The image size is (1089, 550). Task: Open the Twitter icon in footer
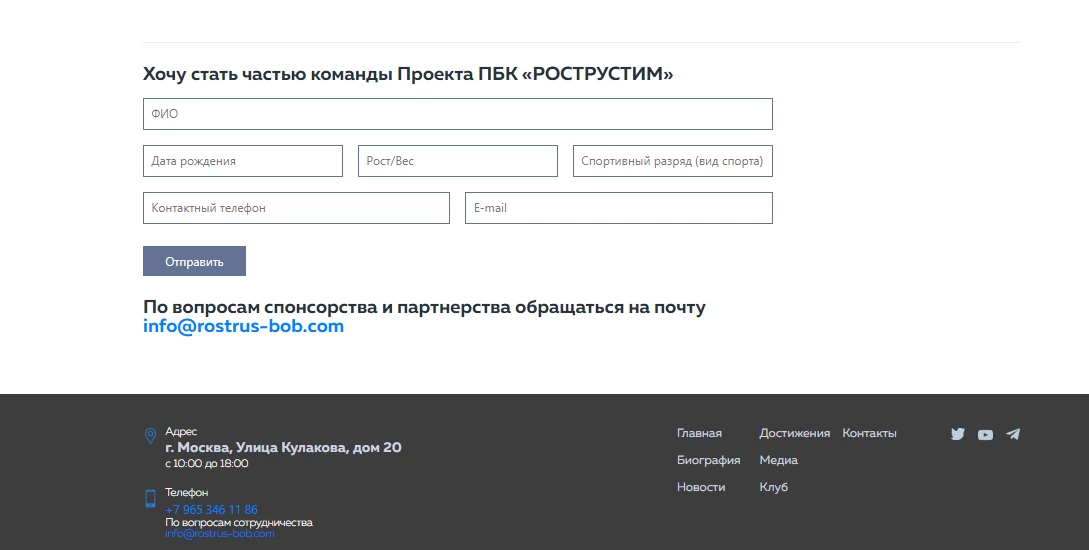pos(958,434)
